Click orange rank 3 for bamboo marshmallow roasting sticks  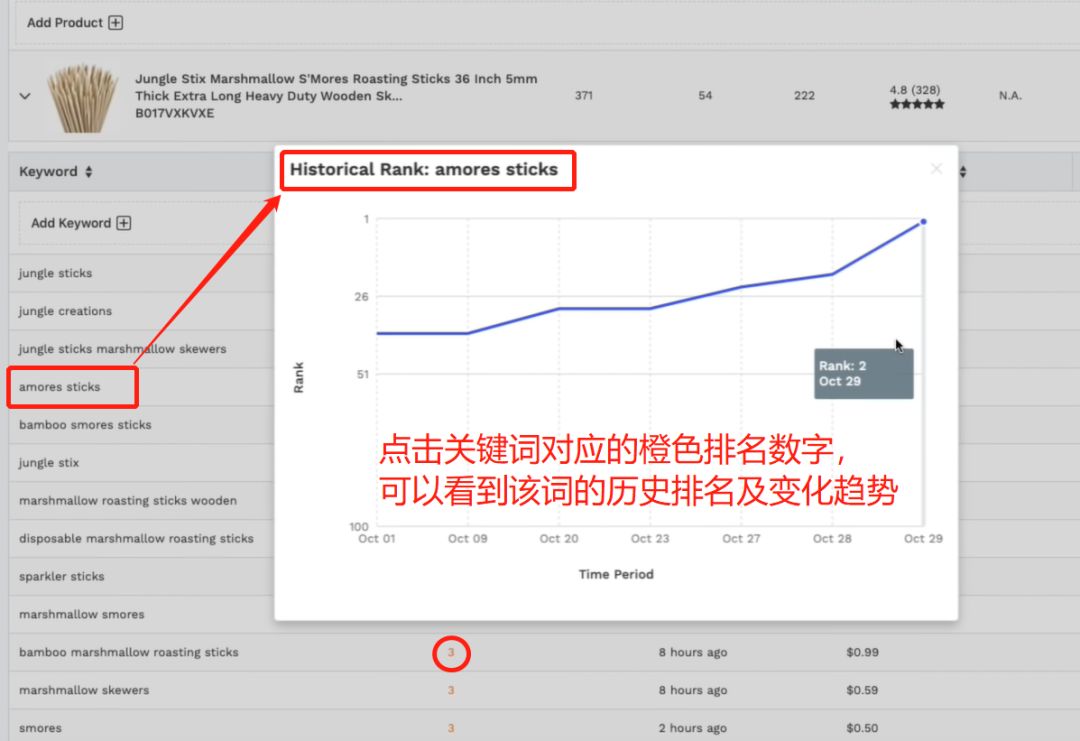pos(451,653)
